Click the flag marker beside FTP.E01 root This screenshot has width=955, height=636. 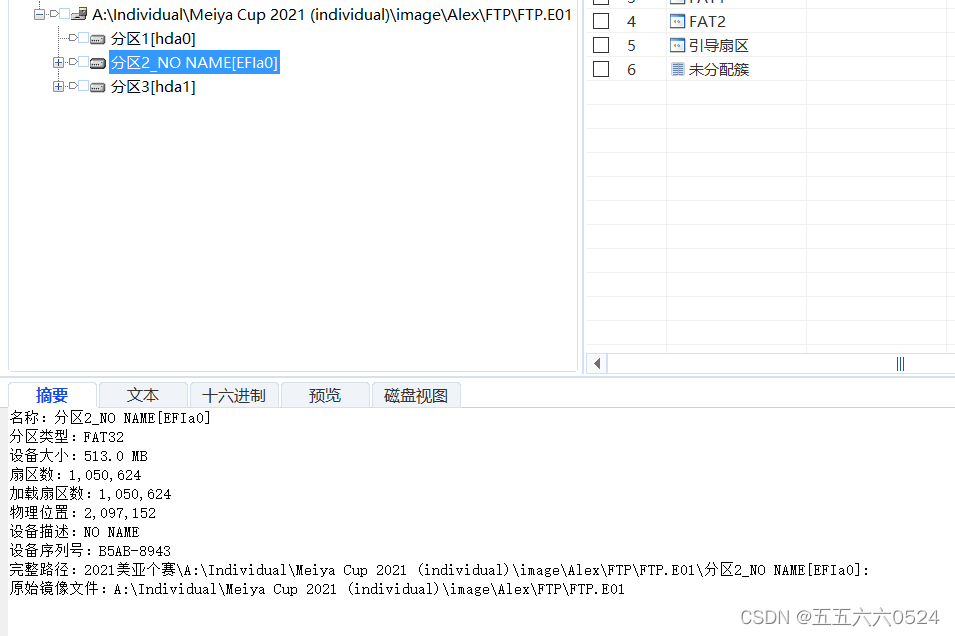54,13
